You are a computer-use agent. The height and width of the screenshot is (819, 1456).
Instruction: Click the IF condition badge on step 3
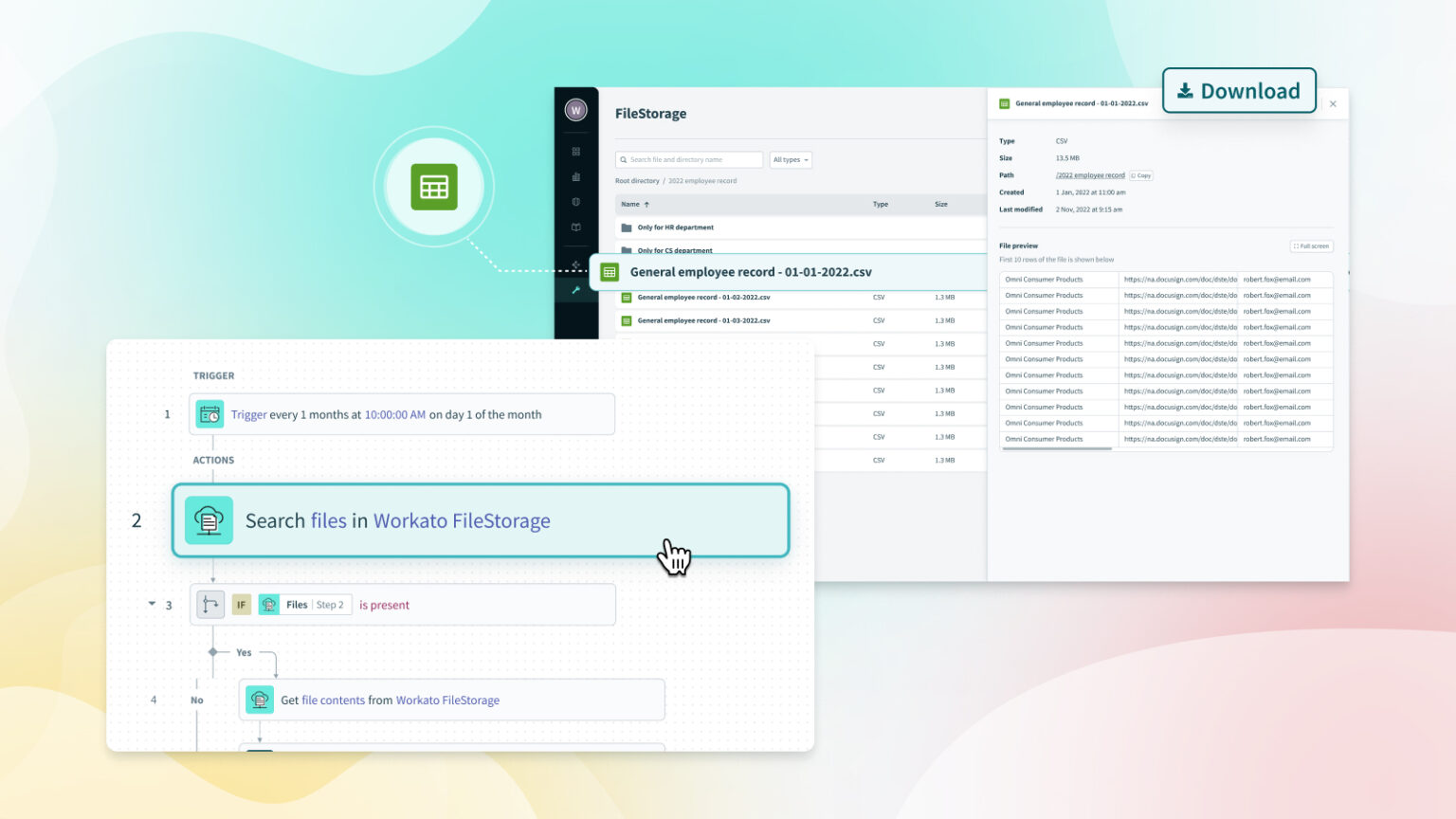coord(242,604)
